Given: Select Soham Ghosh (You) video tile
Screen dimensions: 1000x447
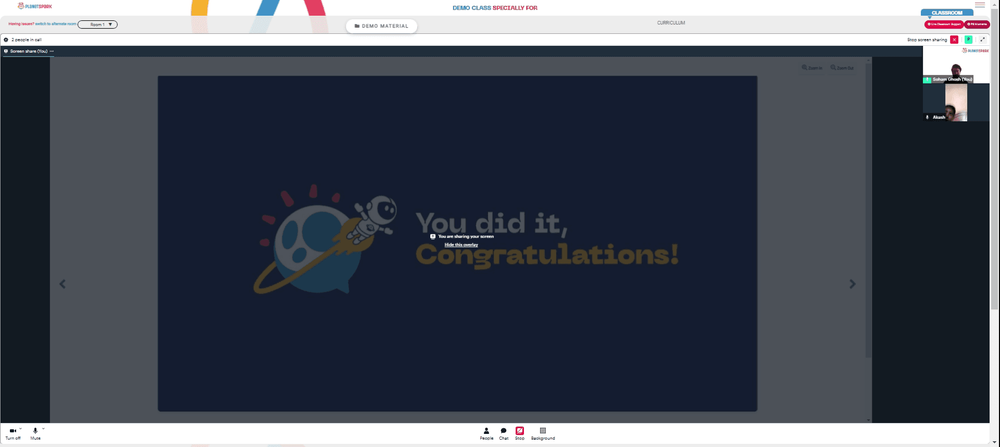Looking at the screenshot, I should [x=956, y=64].
